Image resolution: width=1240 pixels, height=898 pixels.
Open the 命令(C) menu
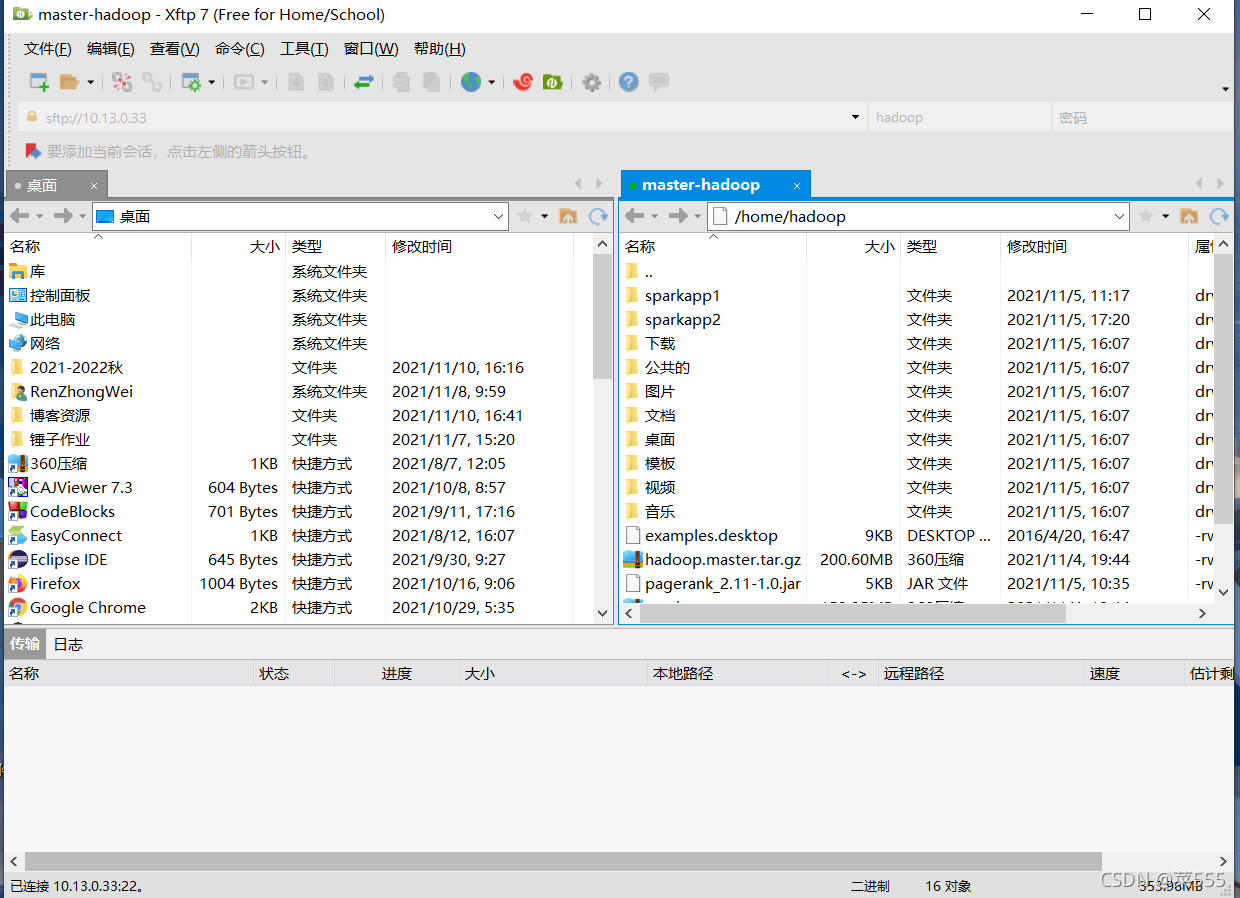pos(239,49)
